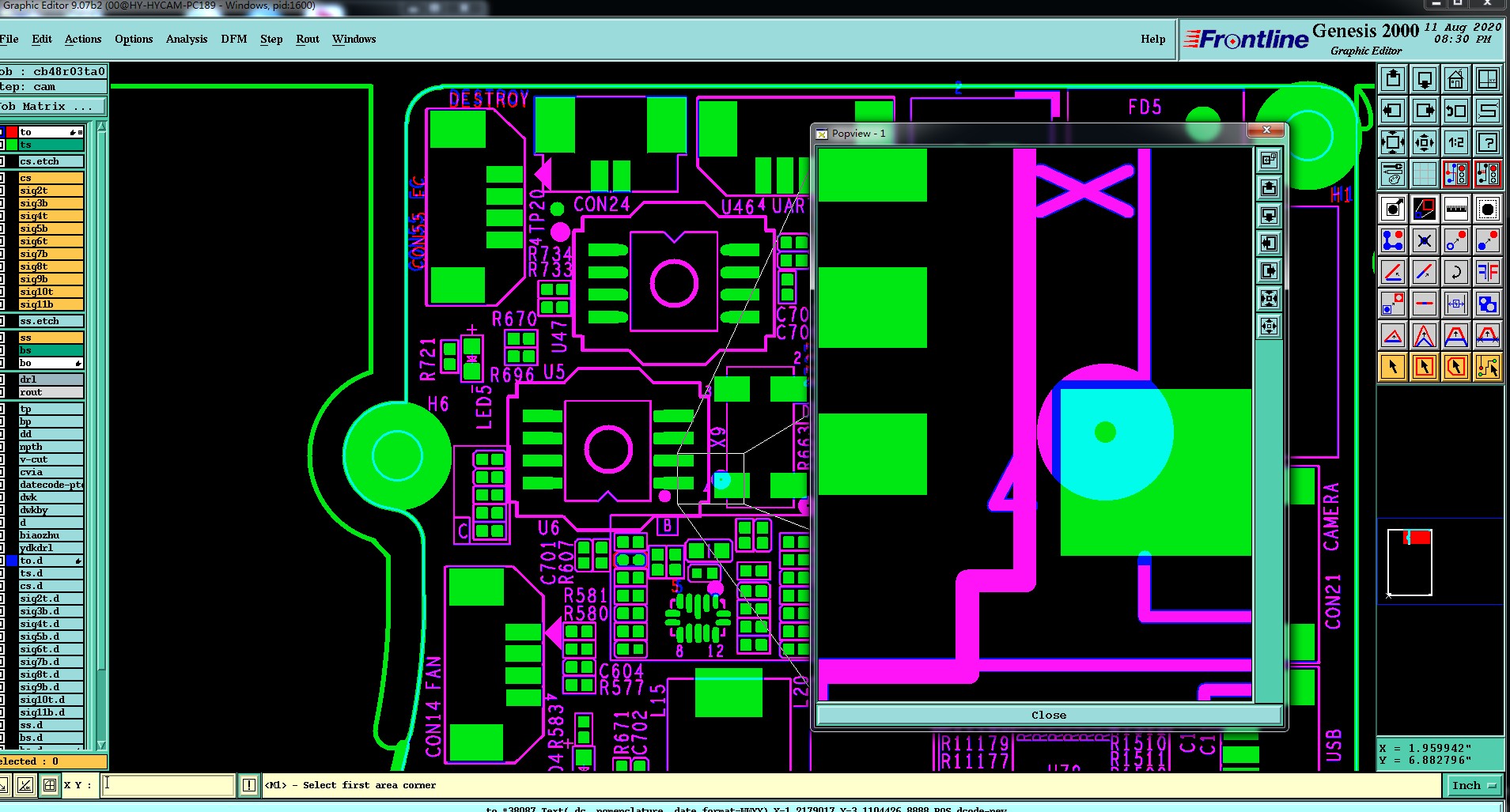This screenshot has width=1510, height=812.
Task: Click the red color swatch of layer to
Action: pyautogui.click(x=12, y=132)
